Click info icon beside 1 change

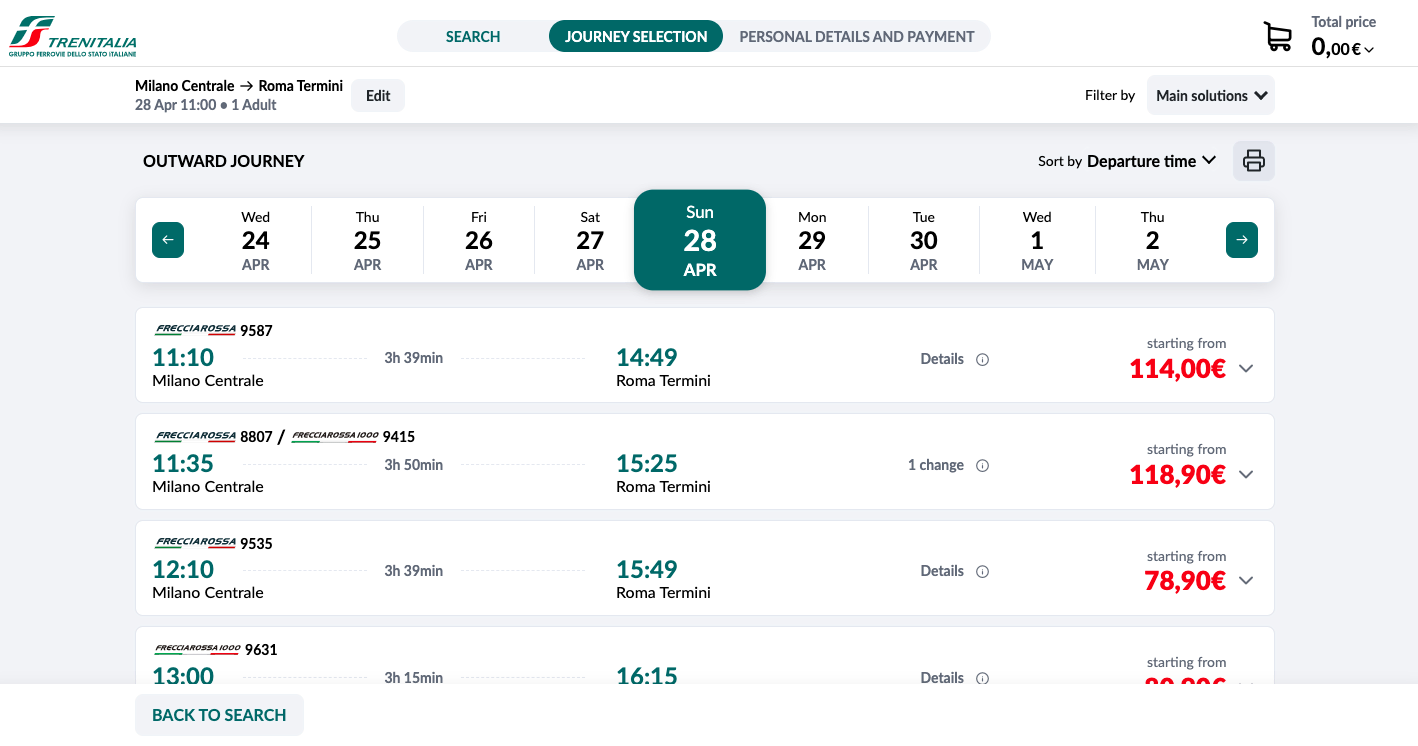pyautogui.click(x=982, y=466)
